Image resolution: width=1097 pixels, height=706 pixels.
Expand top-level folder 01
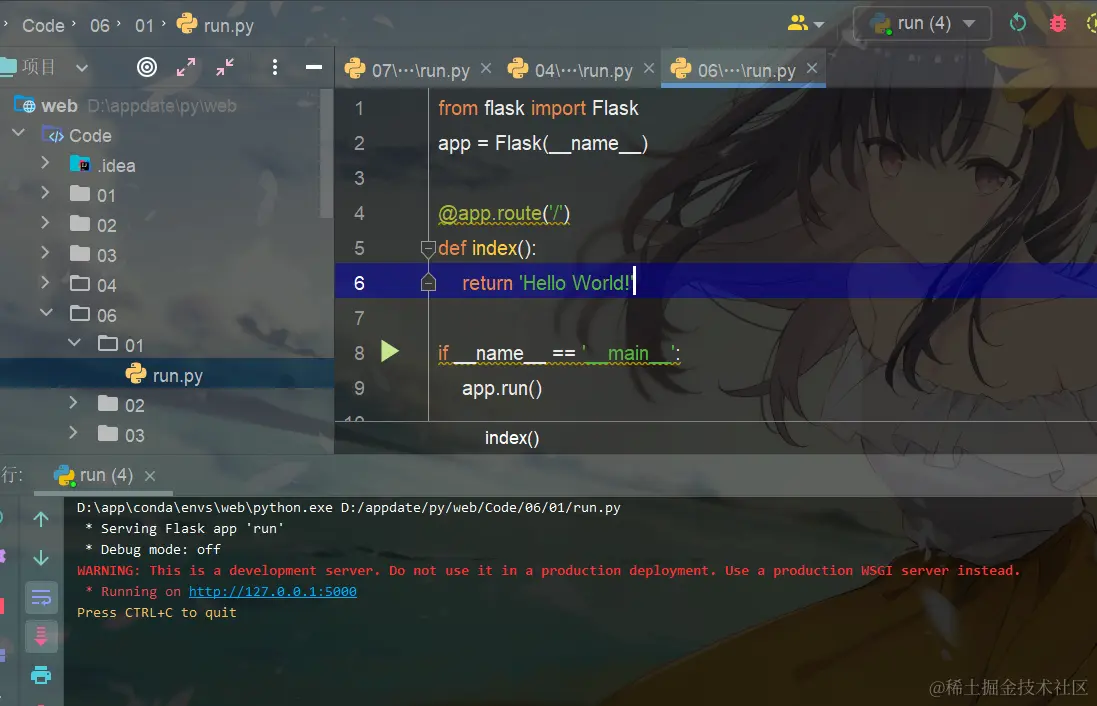(x=45, y=192)
